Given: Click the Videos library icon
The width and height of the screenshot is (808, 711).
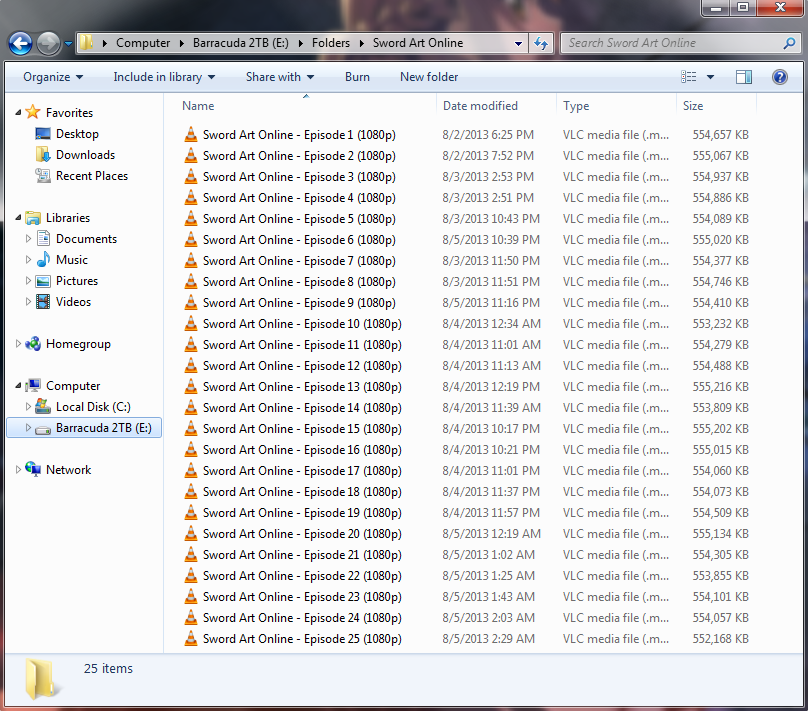Looking at the screenshot, I should click(x=43, y=301).
